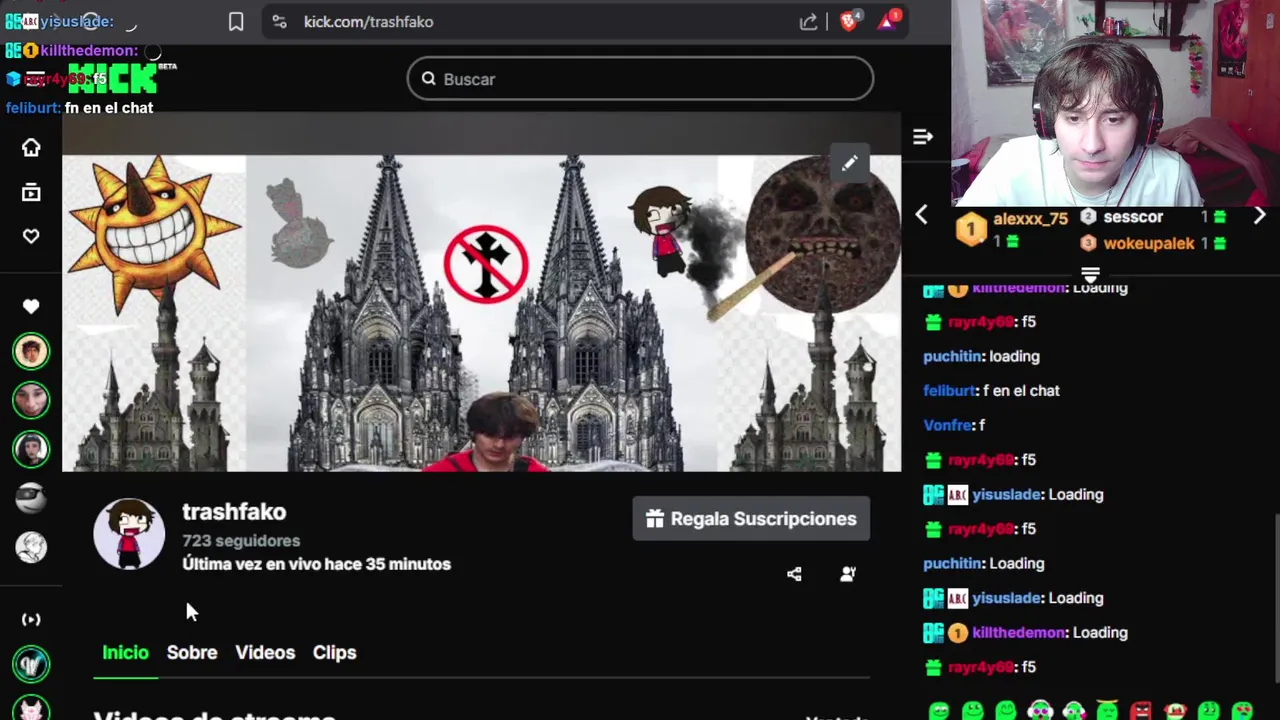Insert the emote with white headphones
Viewport: 1280px width, 720px height.
[x=1039, y=711]
